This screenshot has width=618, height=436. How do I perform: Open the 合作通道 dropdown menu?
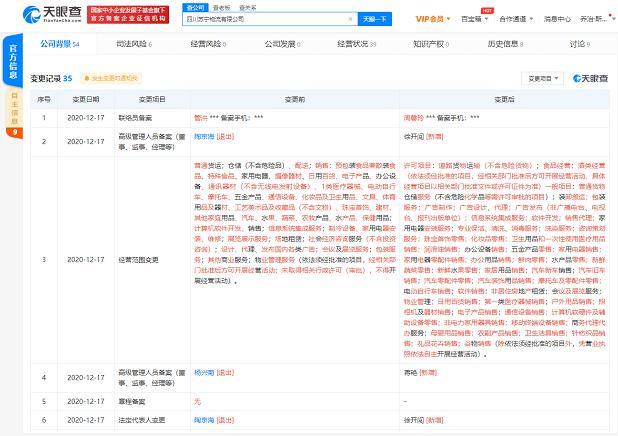516,19
